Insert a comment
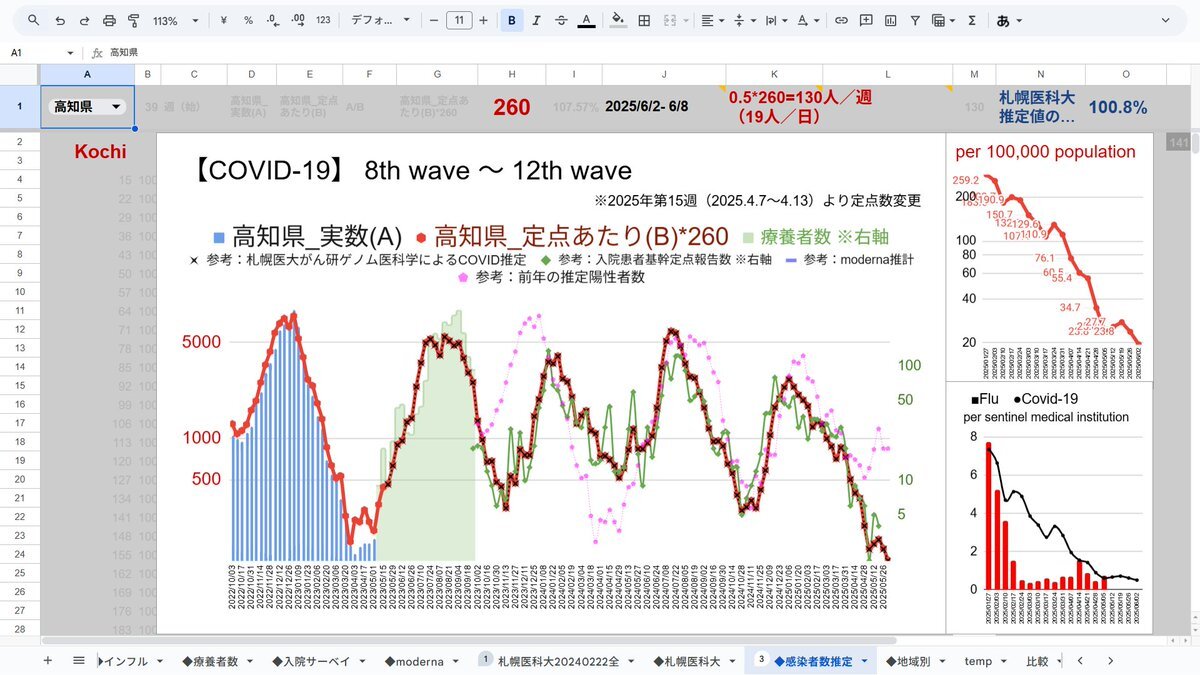 (865, 20)
